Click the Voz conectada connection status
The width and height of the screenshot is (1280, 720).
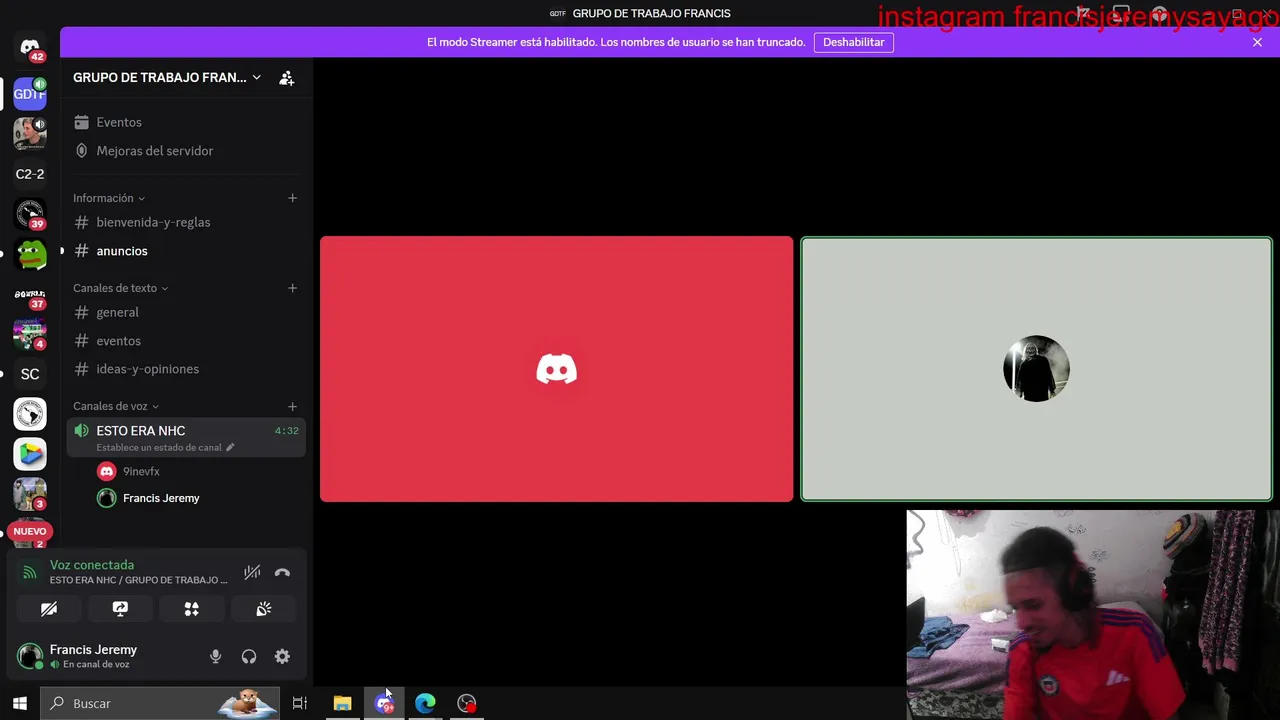(92, 565)
